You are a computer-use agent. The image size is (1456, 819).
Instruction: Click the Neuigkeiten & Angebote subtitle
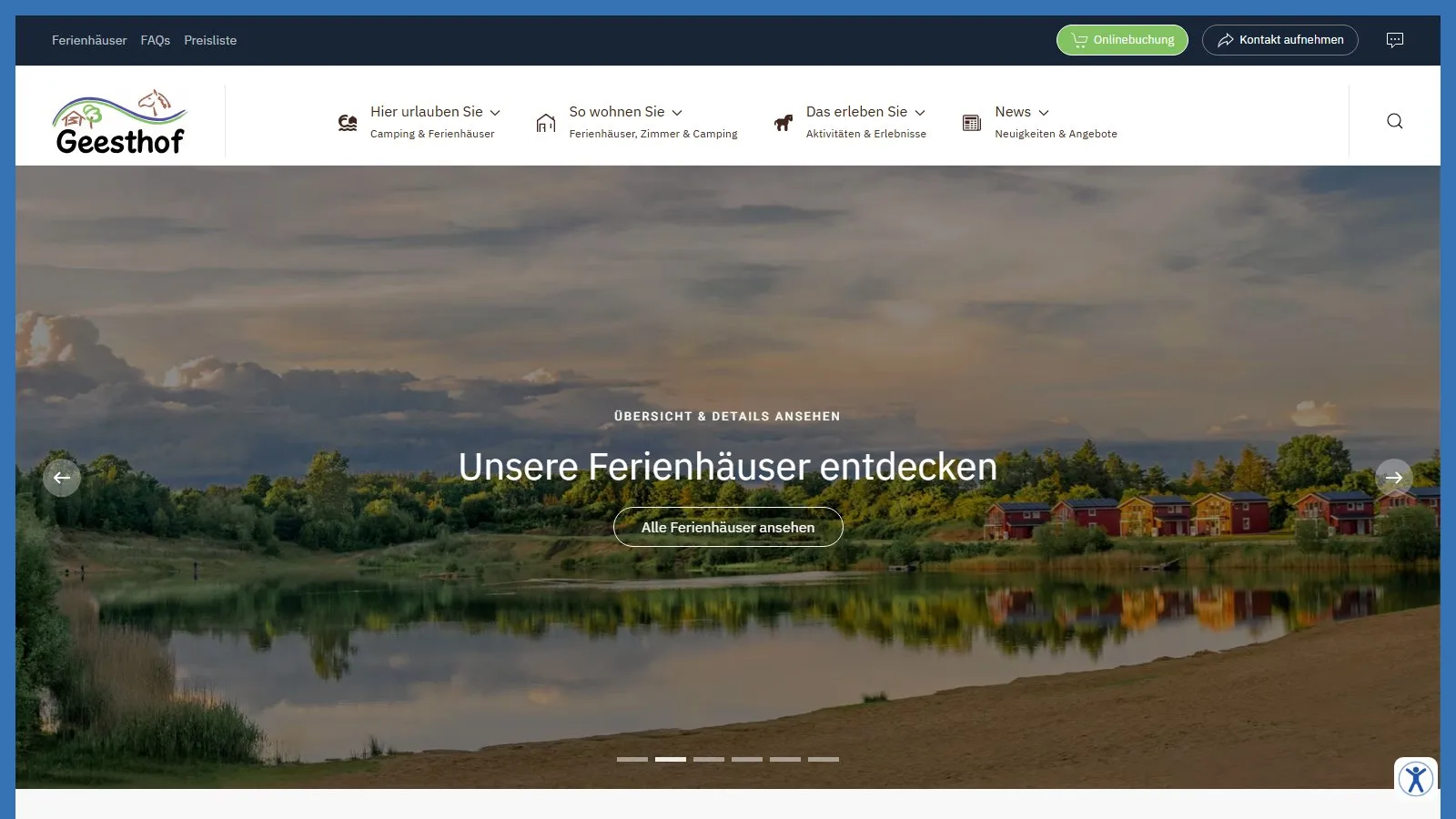[x=1056, y=134]
